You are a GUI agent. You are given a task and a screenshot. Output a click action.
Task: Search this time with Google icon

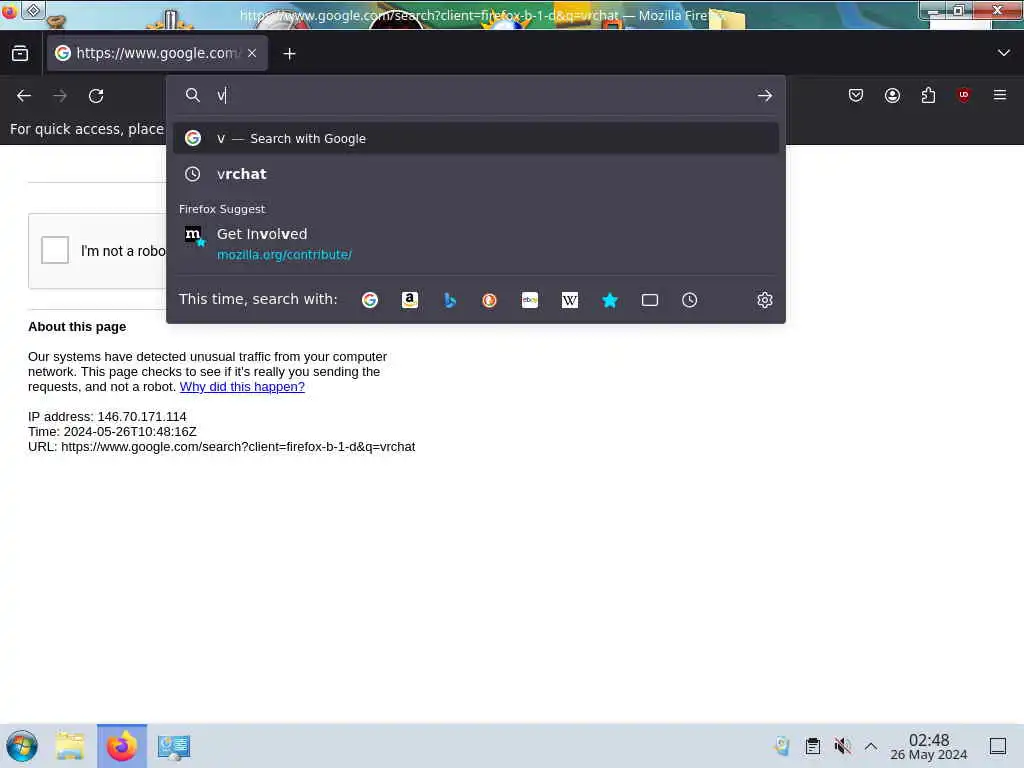(x=370, y=300)
